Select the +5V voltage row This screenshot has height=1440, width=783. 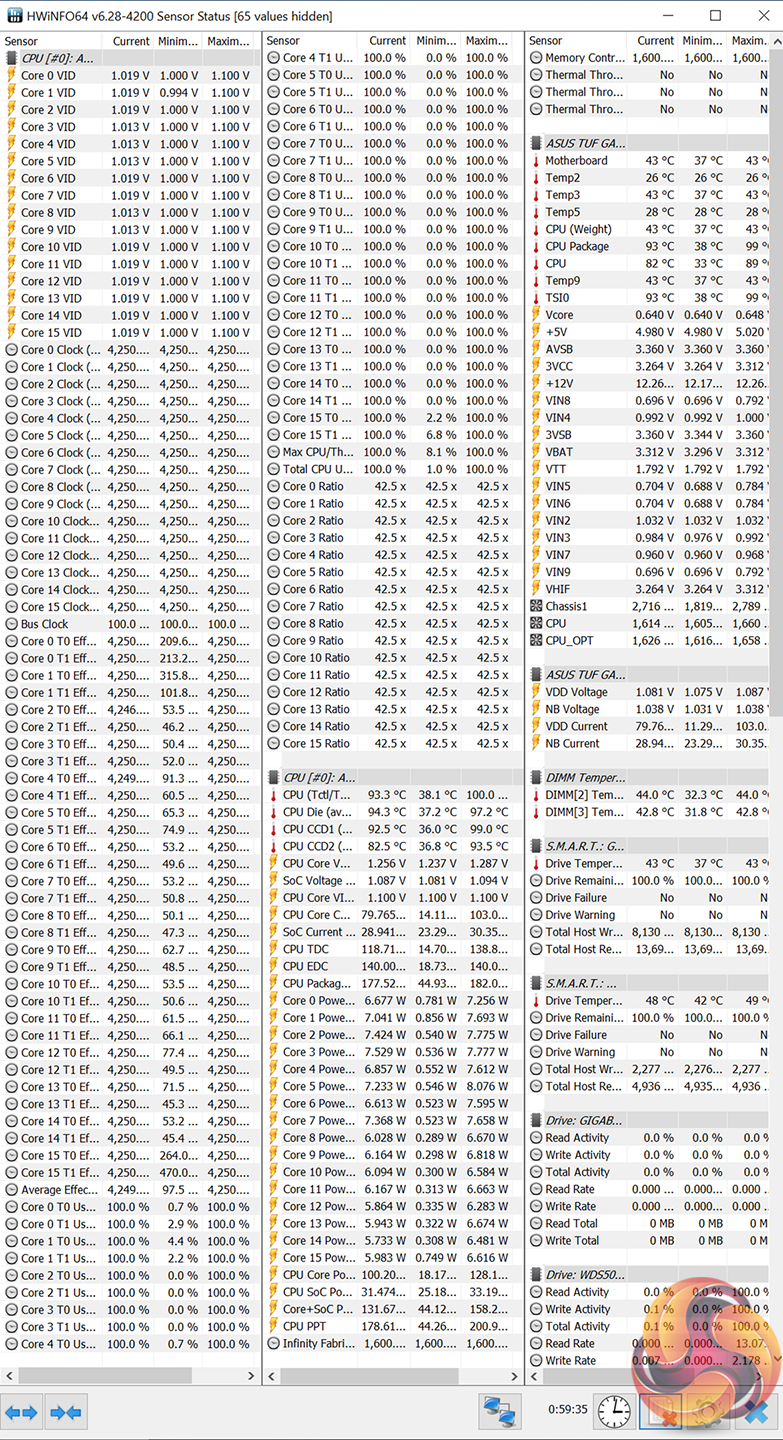coord(646,332)
